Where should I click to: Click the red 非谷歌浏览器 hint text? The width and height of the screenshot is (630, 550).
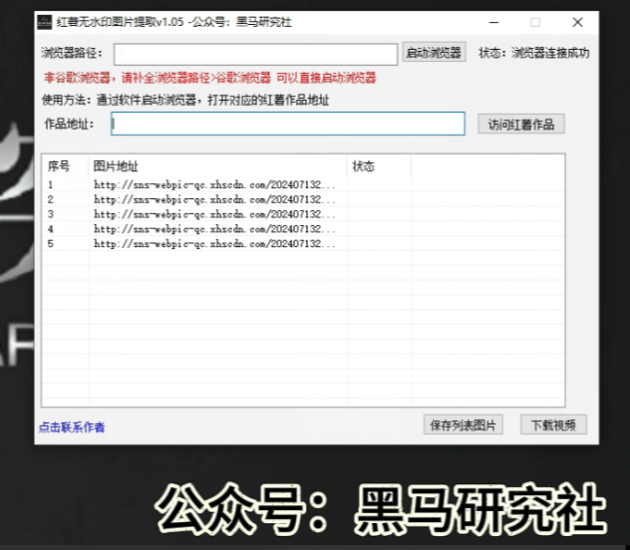click(210, 78)
